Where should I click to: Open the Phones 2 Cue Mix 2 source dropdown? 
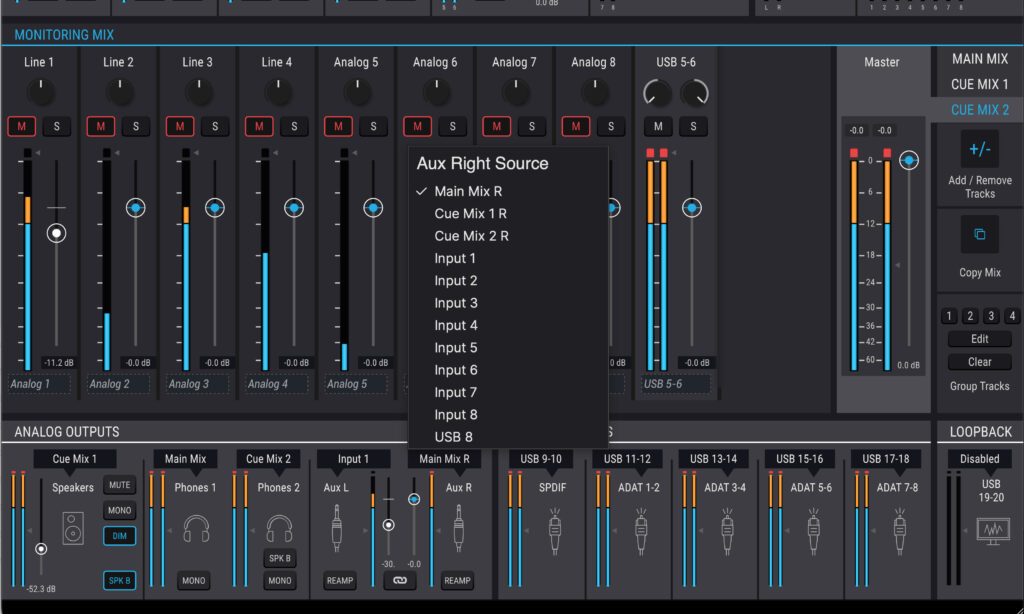point(268,459)
